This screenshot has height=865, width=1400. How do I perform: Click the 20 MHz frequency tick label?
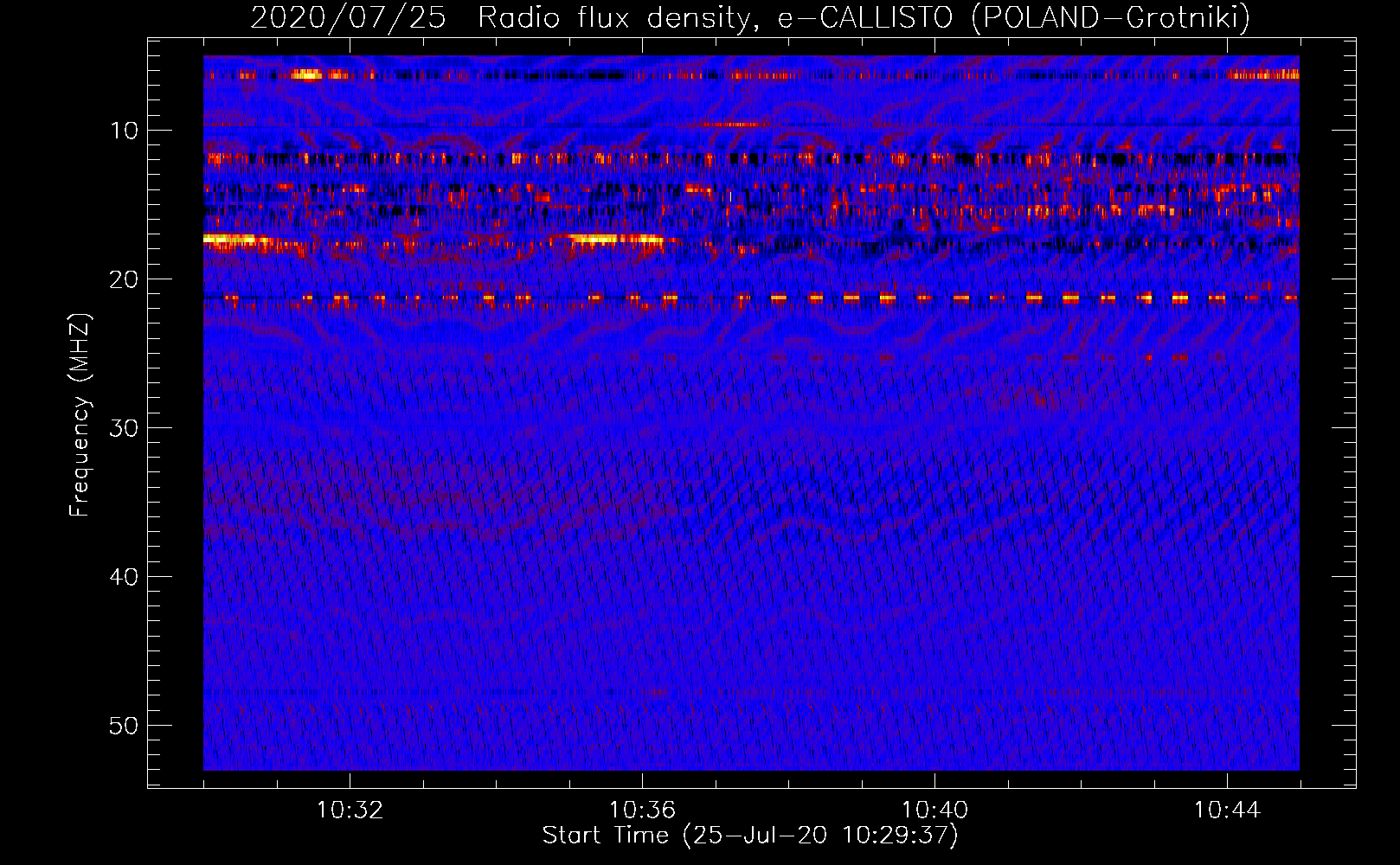[125, 279]
